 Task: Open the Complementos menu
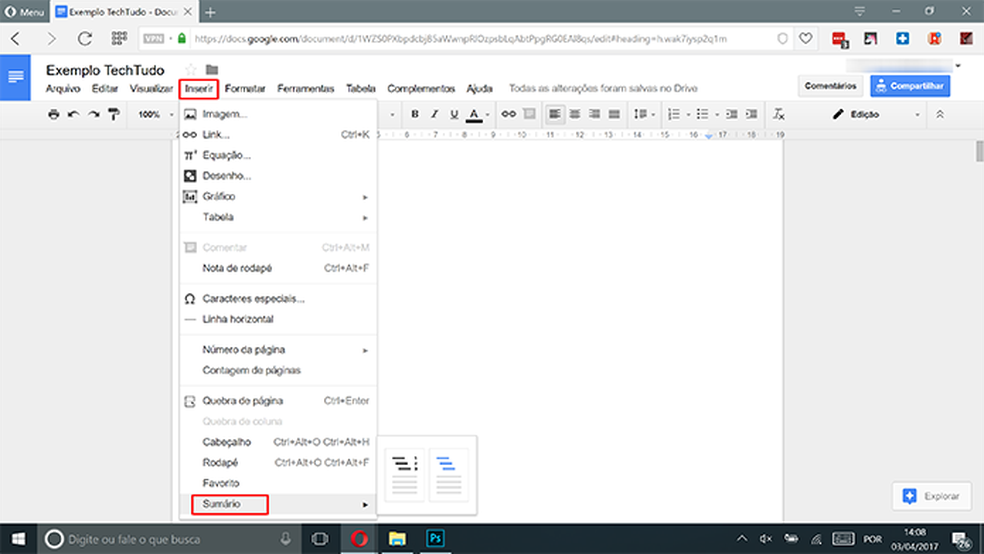[x=421, y=88]
